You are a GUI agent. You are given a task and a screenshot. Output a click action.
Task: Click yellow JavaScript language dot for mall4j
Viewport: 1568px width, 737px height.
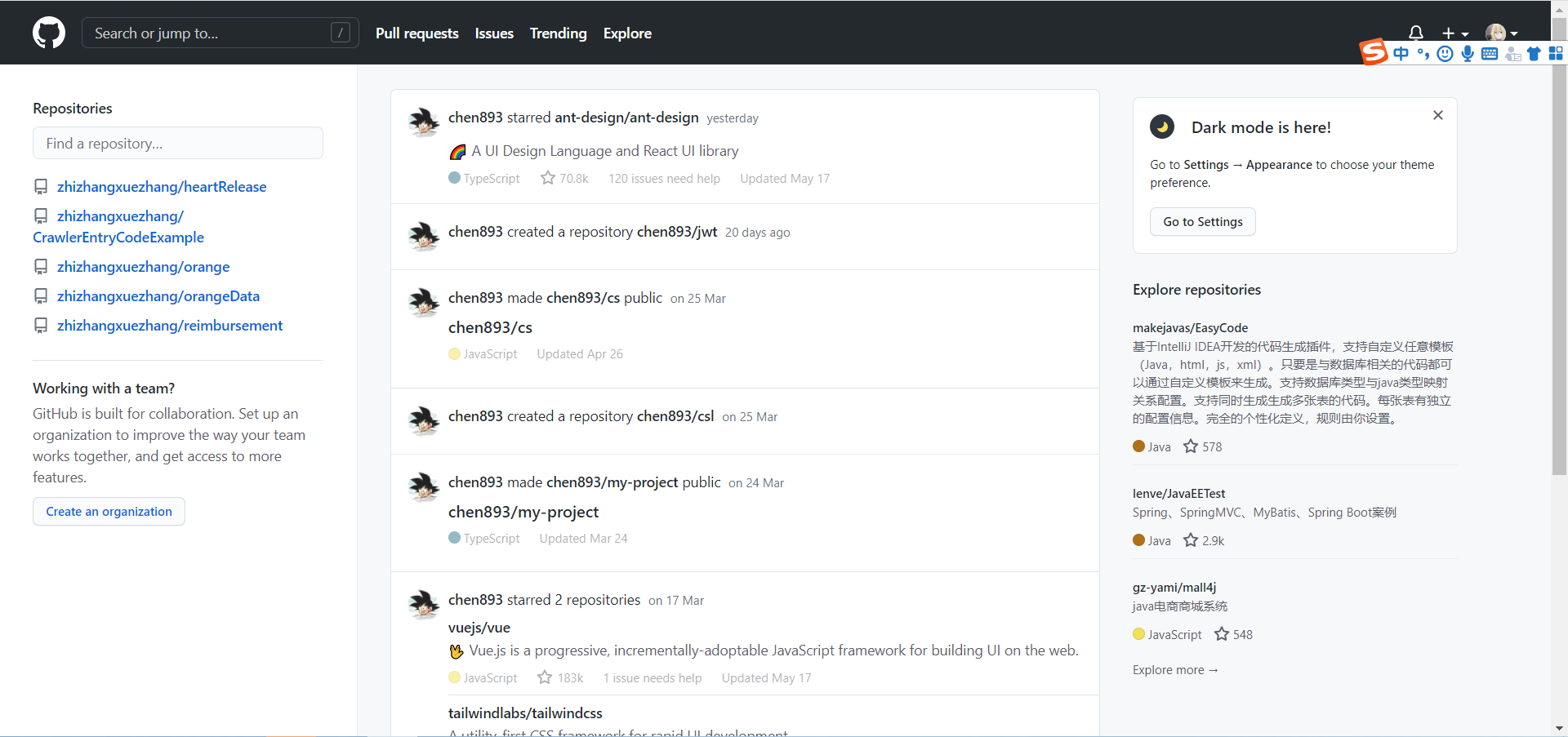pos(1138,634)
